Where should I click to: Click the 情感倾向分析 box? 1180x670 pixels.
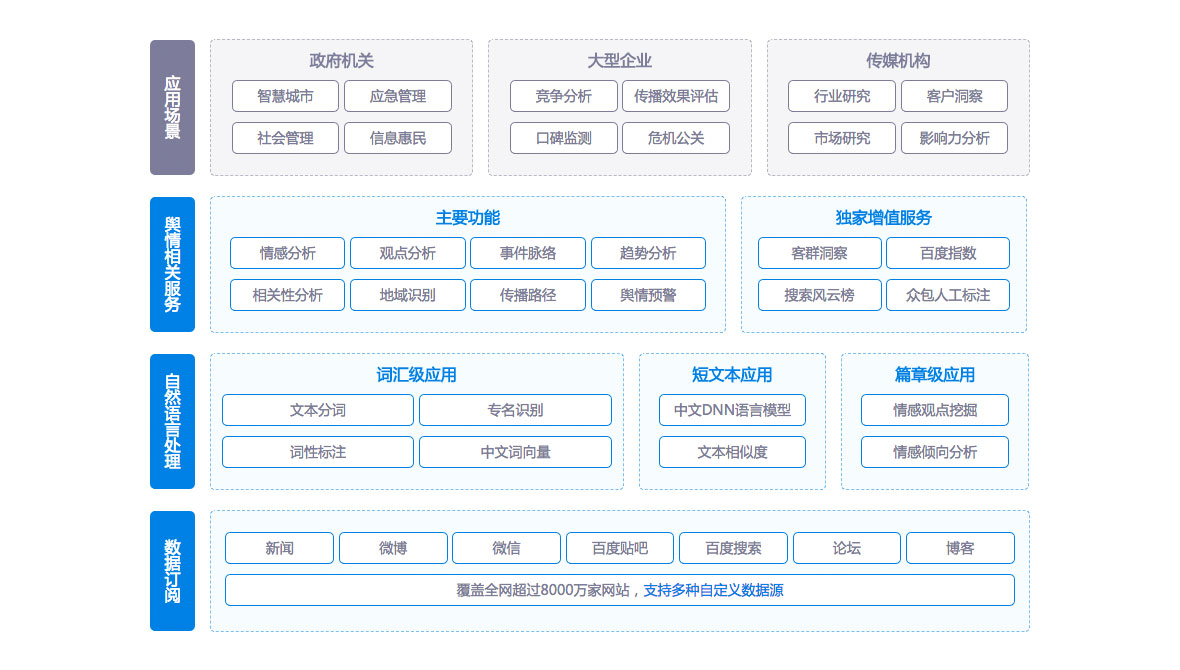934,452
